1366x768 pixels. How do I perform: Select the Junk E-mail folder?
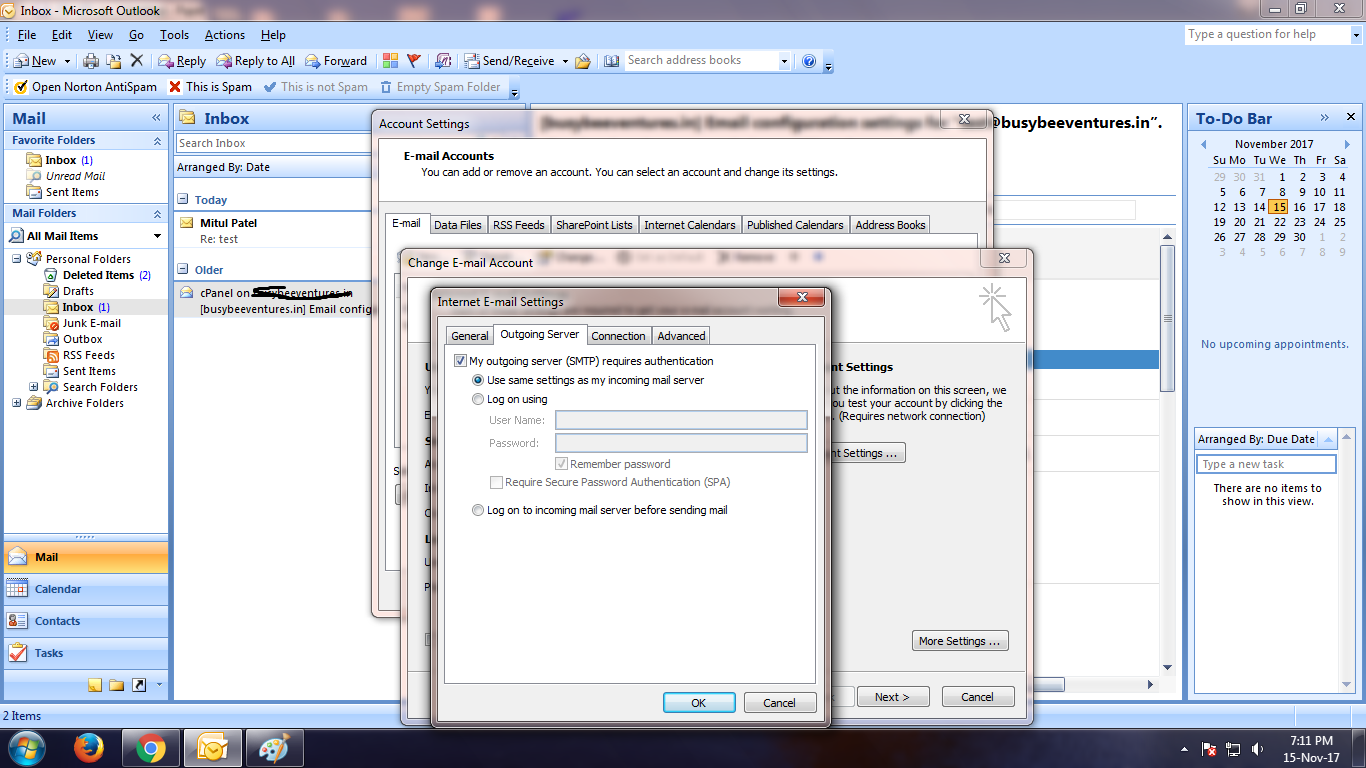coord(91,323)
